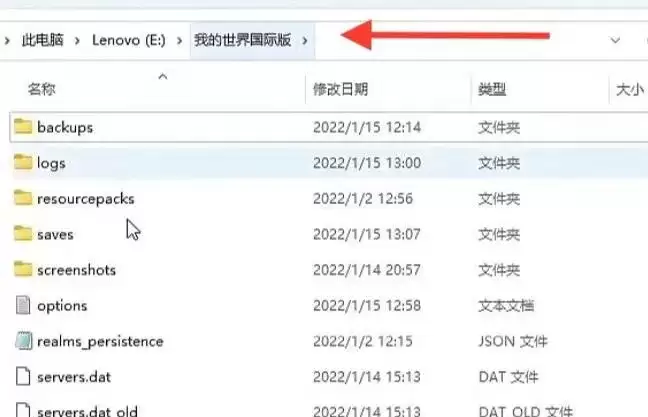The height and width of the screenshot is (417, 648).
Task: Click the servers.dat date 2022/1/14 15:13
Action: [367, 377]
